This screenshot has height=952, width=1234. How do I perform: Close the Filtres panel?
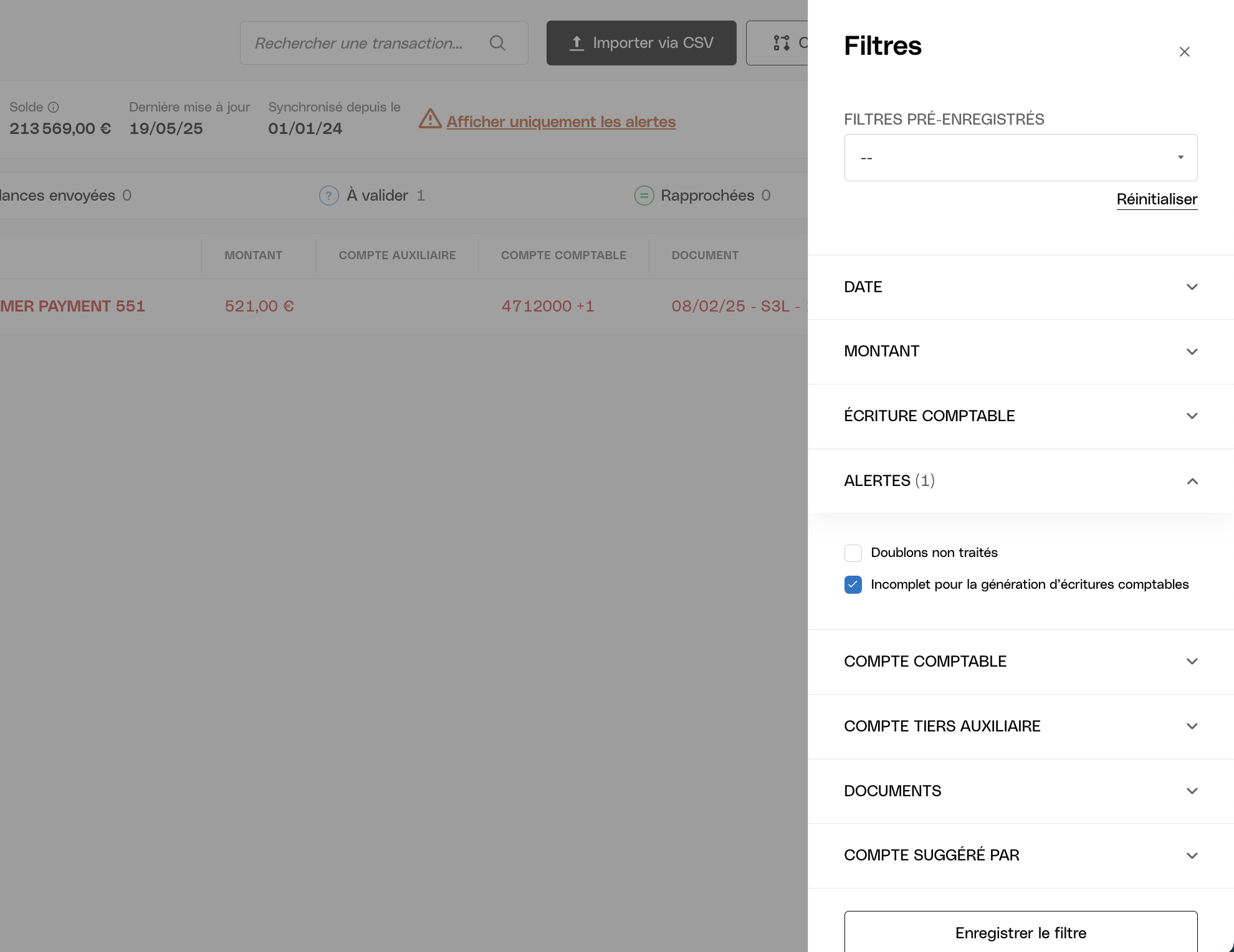pyautogui.click(x=1184, y=52)
